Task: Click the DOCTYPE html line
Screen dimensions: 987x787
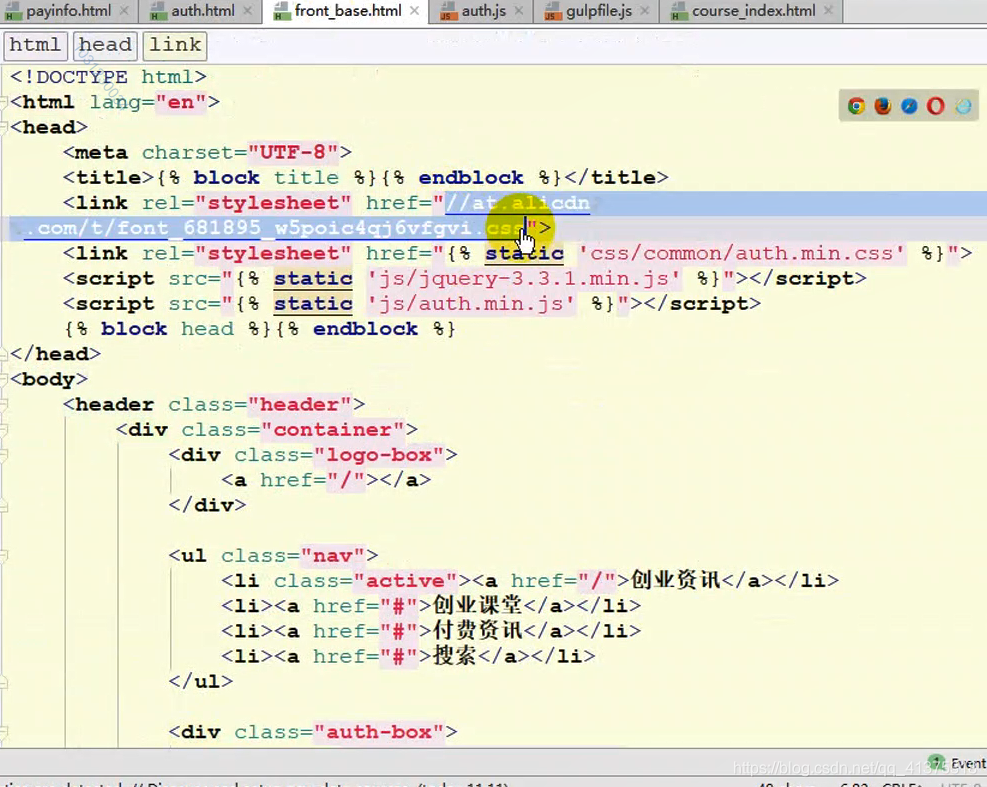Action: click(108, 77)
